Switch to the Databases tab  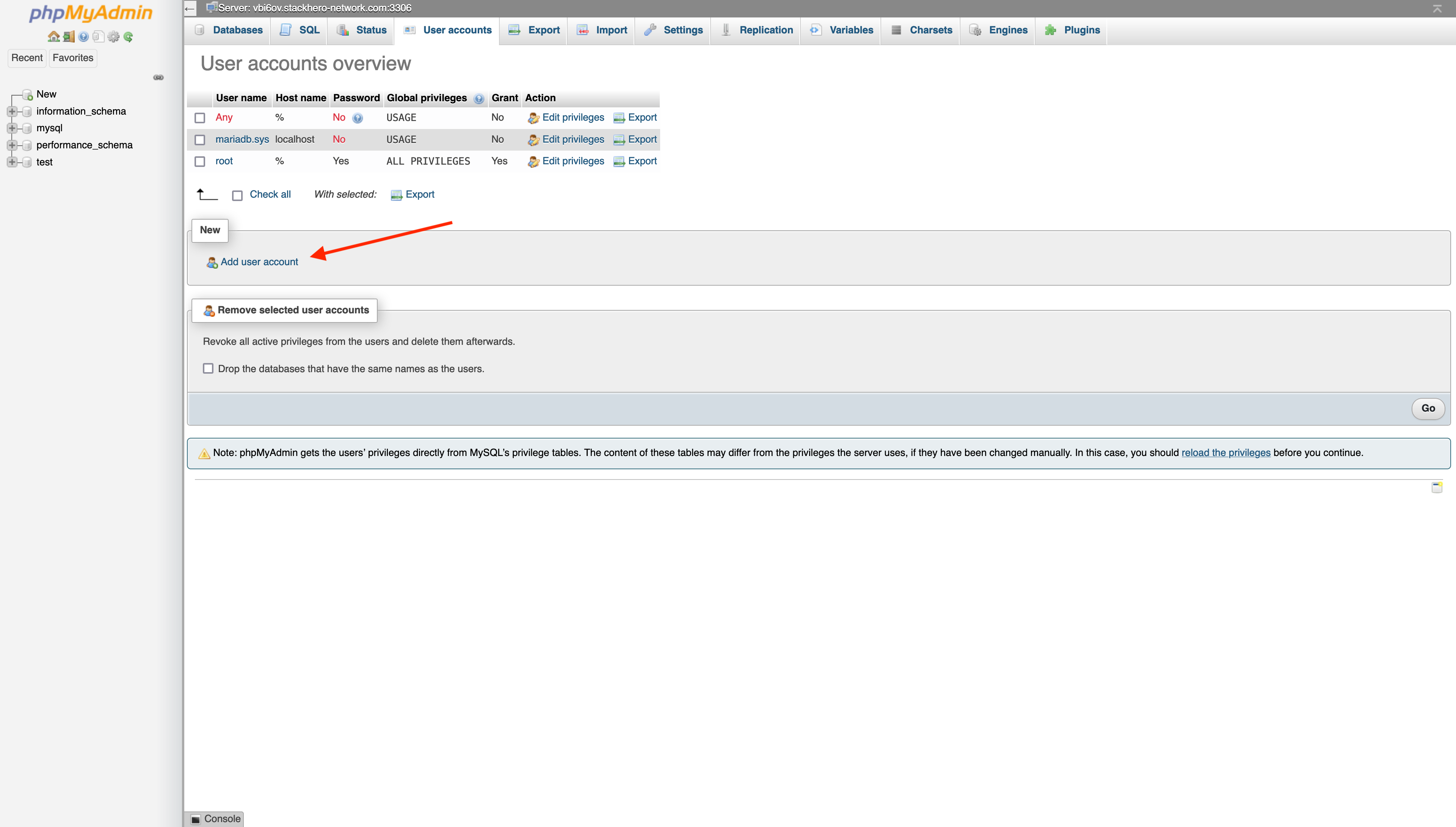click(237, 30)
